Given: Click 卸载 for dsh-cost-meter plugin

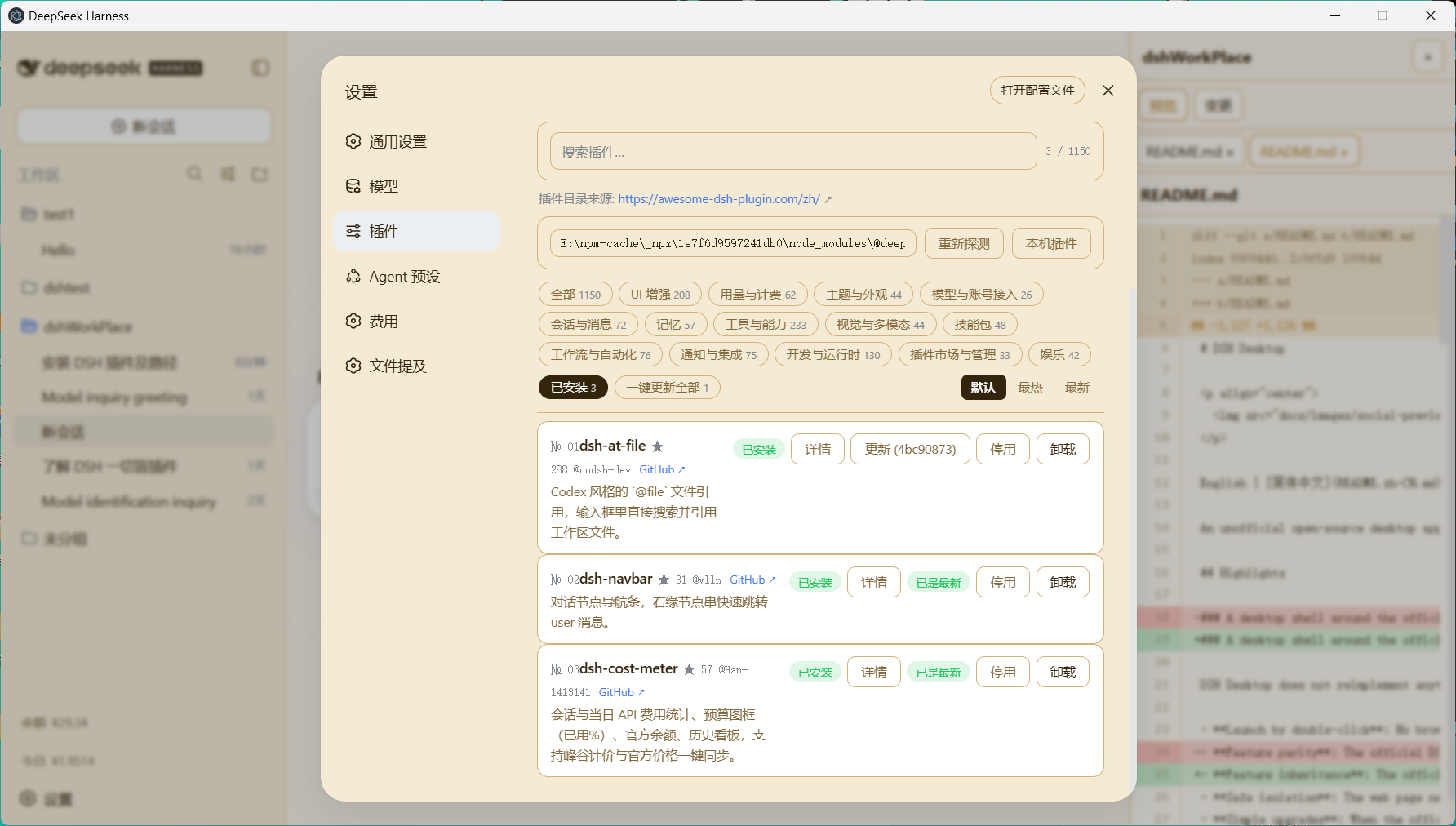Looking at the screenshot, I should 1063,673.
